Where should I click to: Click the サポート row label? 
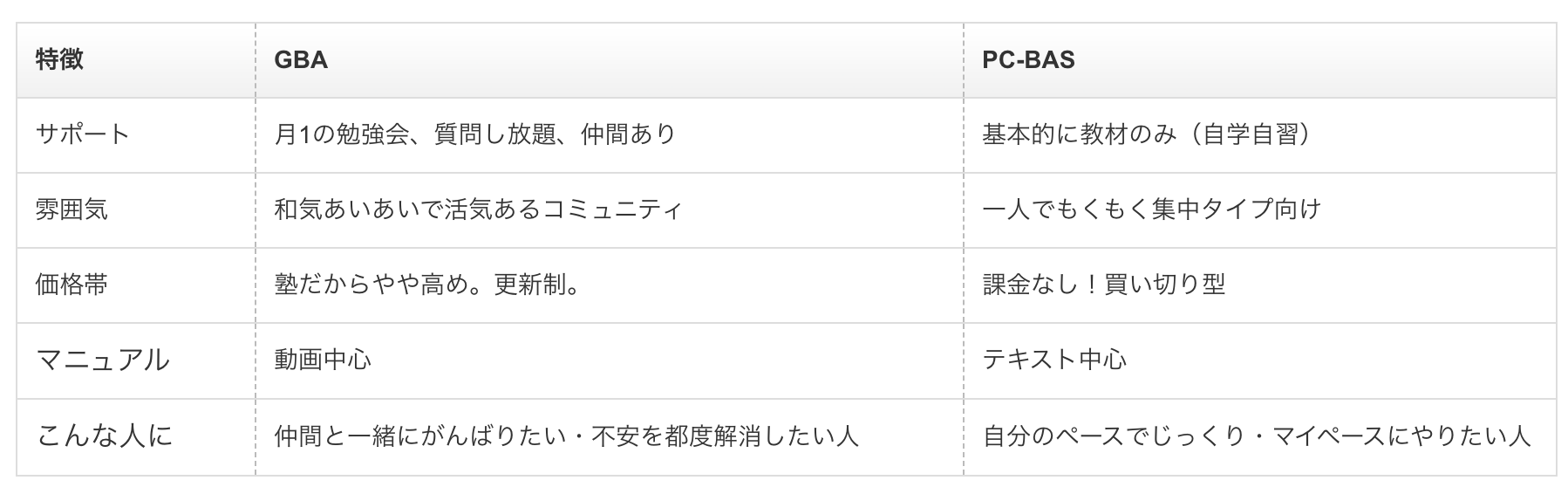(83, 134)
